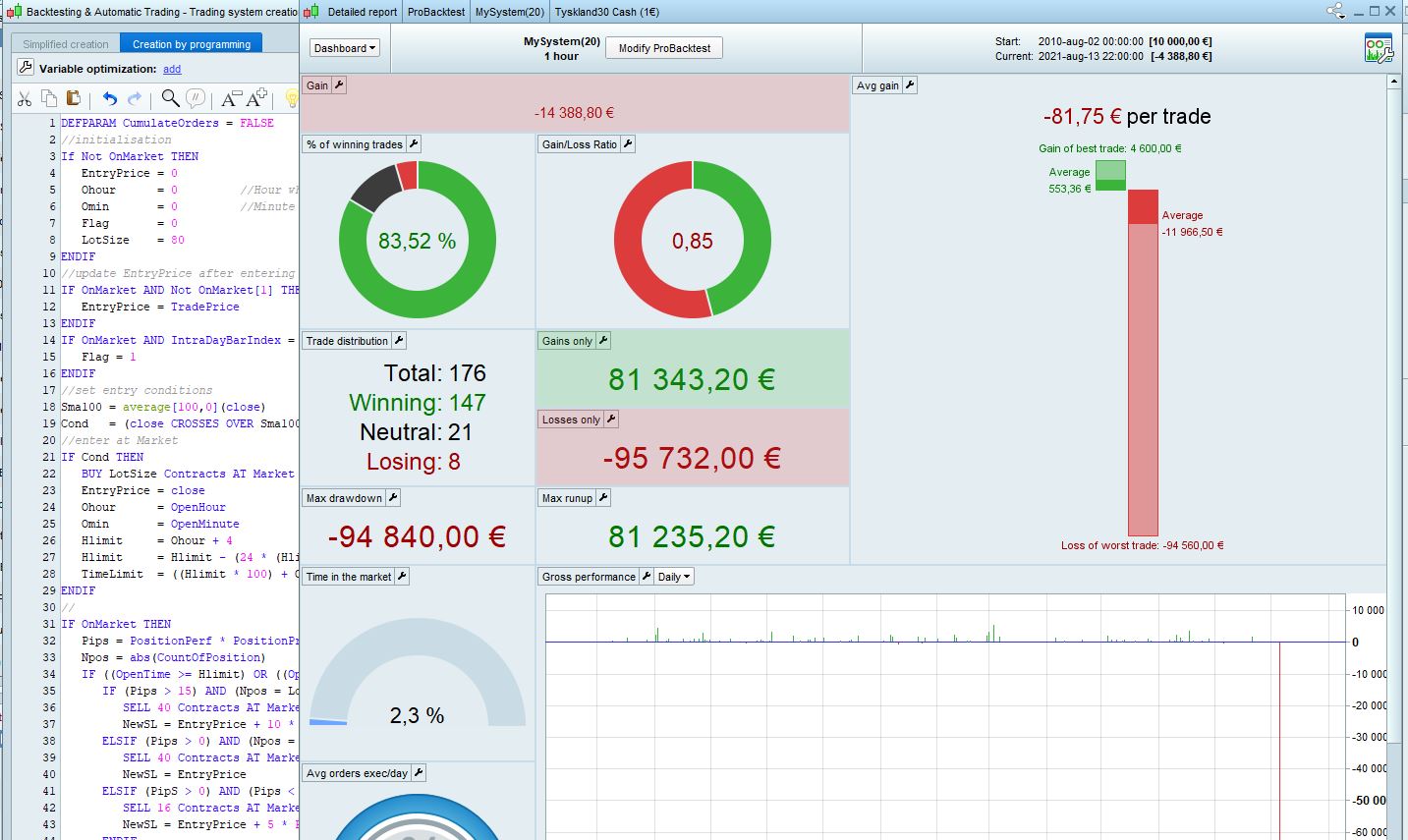
Task: Select the ProBacktest title tab
Action: 436,12
